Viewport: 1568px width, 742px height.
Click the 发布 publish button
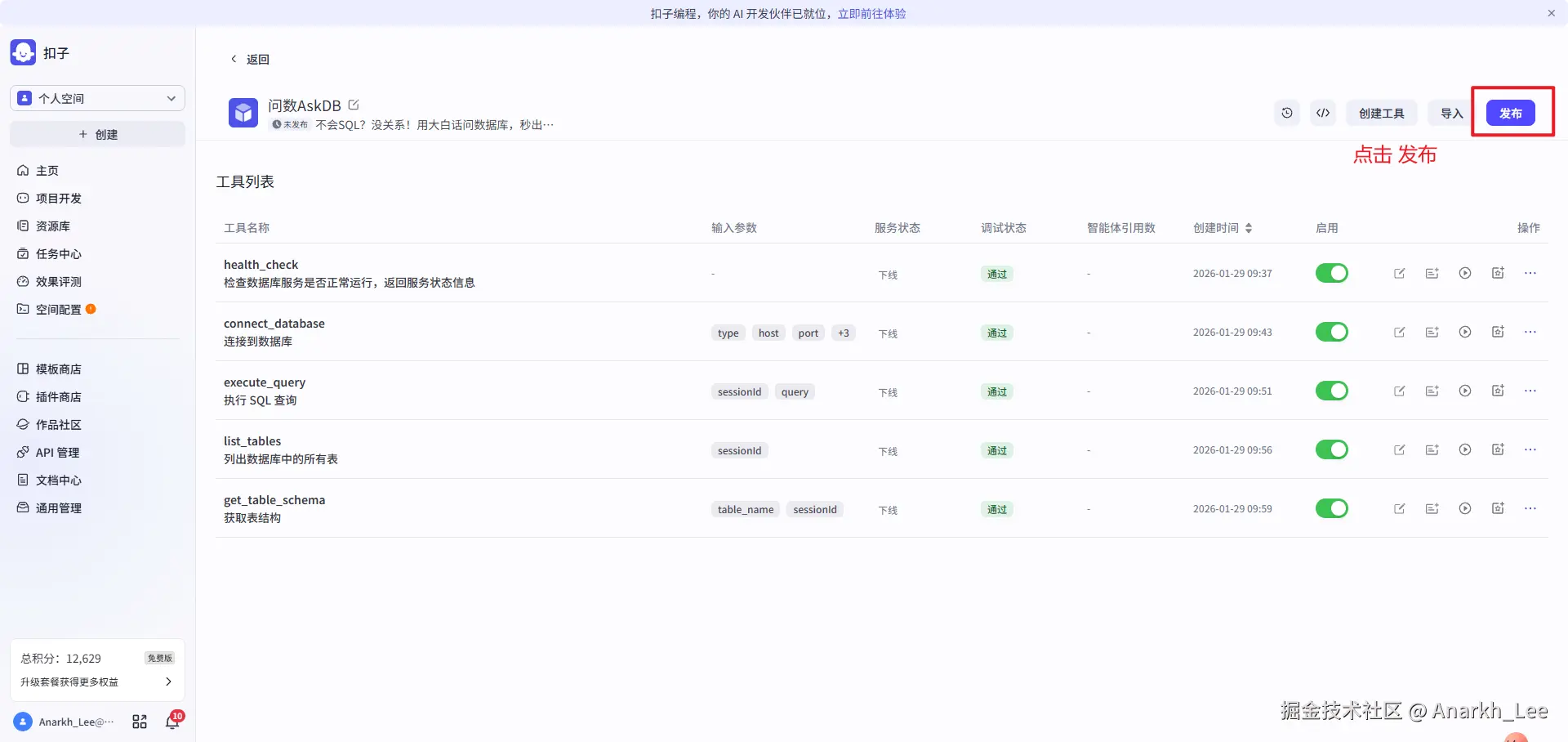point(1511,113)
